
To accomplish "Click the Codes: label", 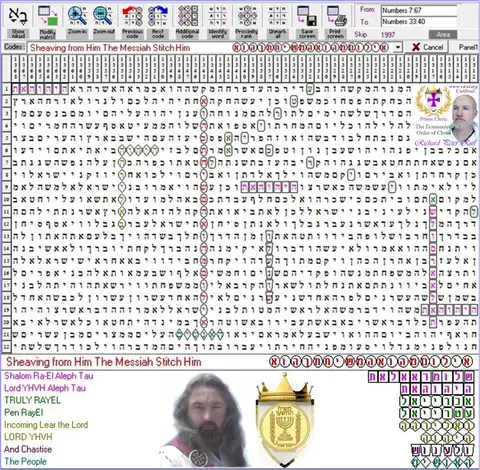I will 14,47.
